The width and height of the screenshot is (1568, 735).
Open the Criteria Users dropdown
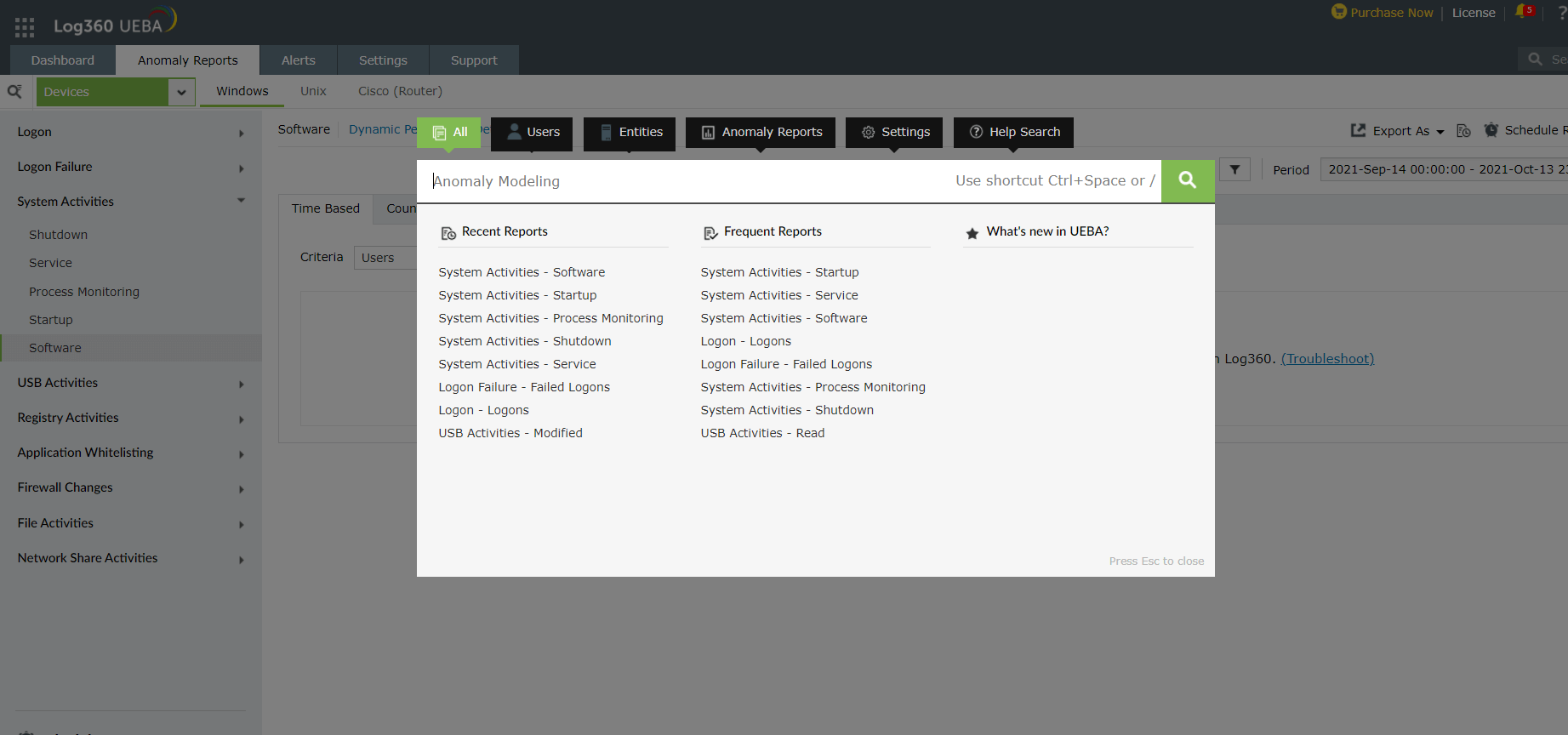coord(385,258)
